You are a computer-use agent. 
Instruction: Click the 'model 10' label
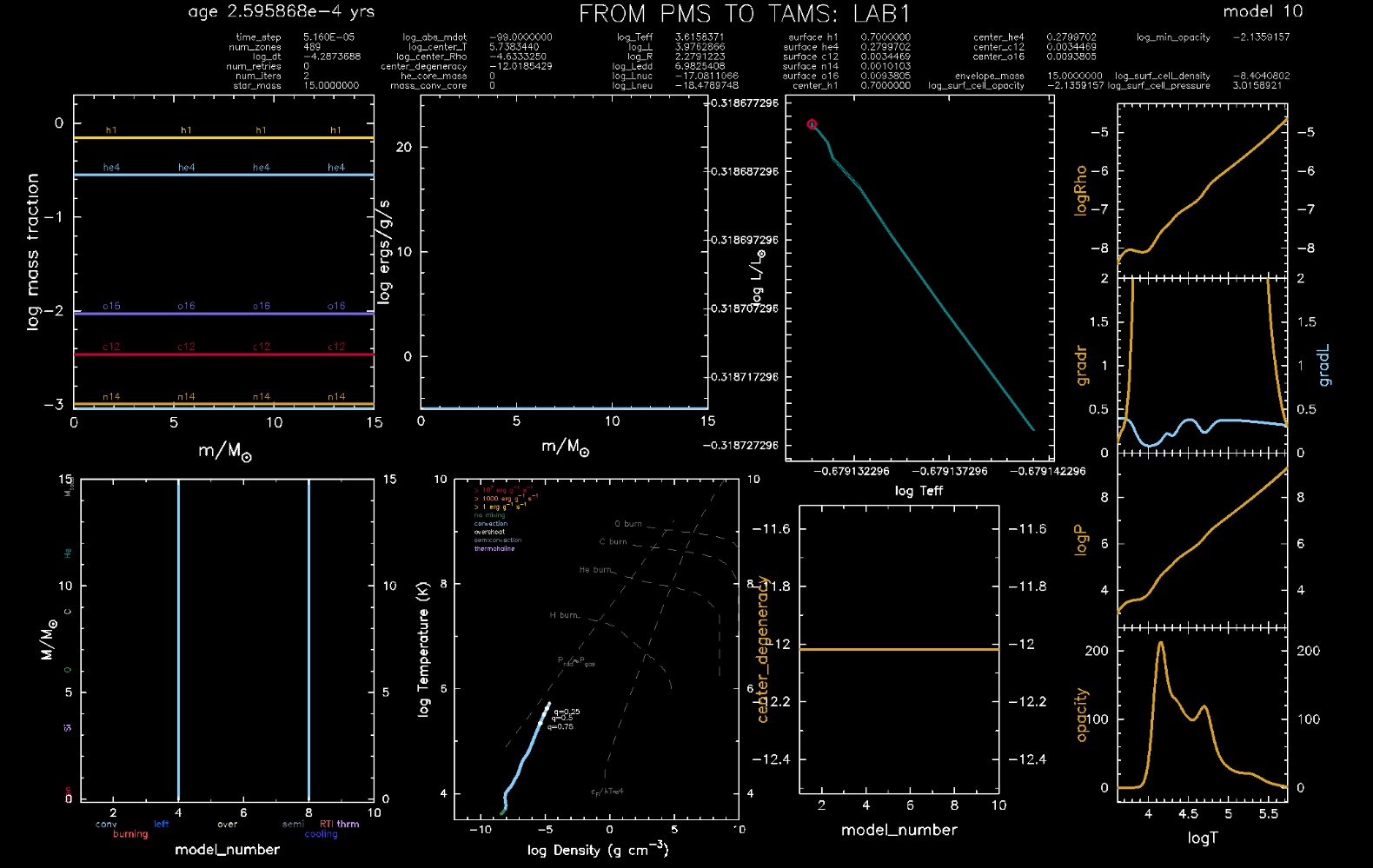1263,11
